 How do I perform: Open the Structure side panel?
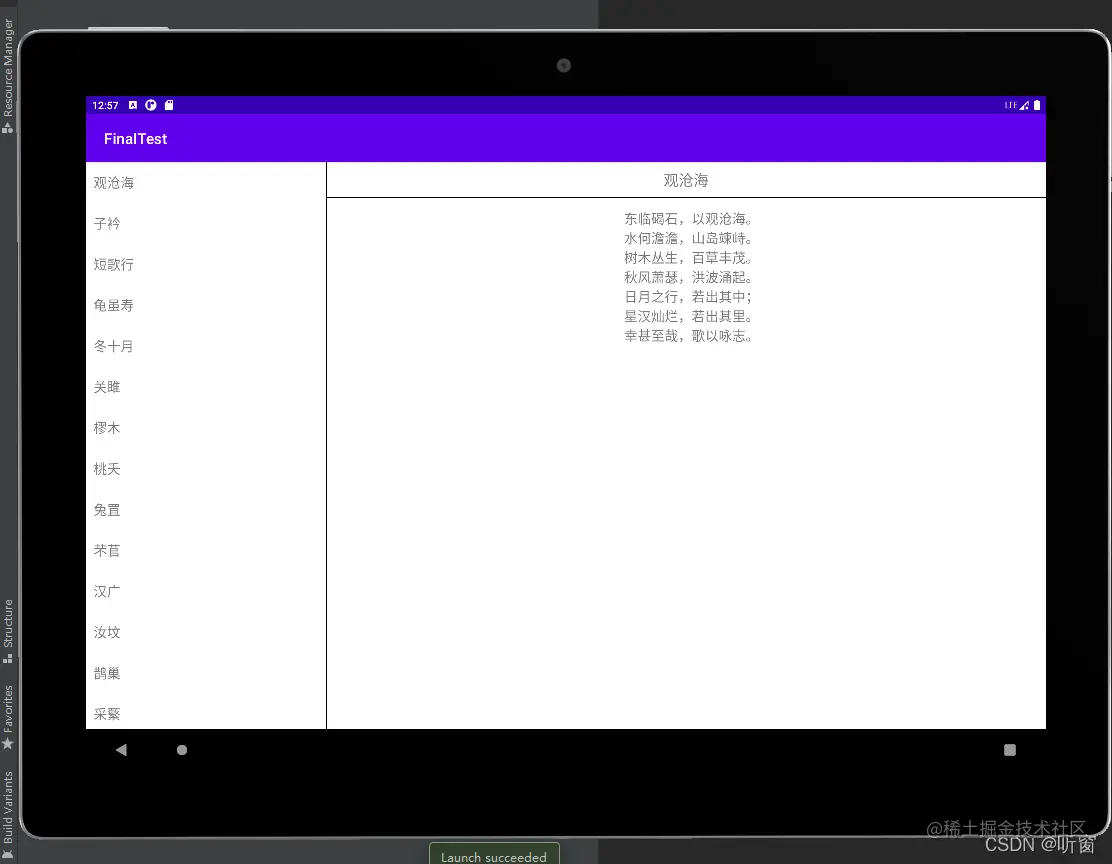click(x=8, y=631)
